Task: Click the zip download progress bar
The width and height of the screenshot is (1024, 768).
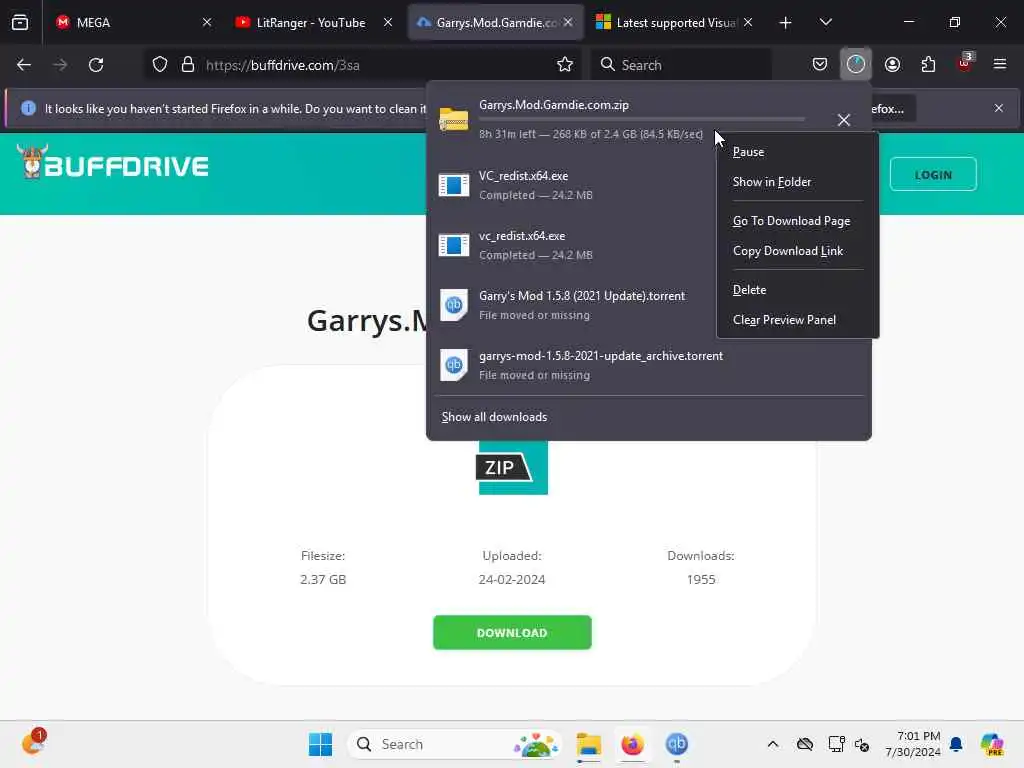Action: [641, 119]
